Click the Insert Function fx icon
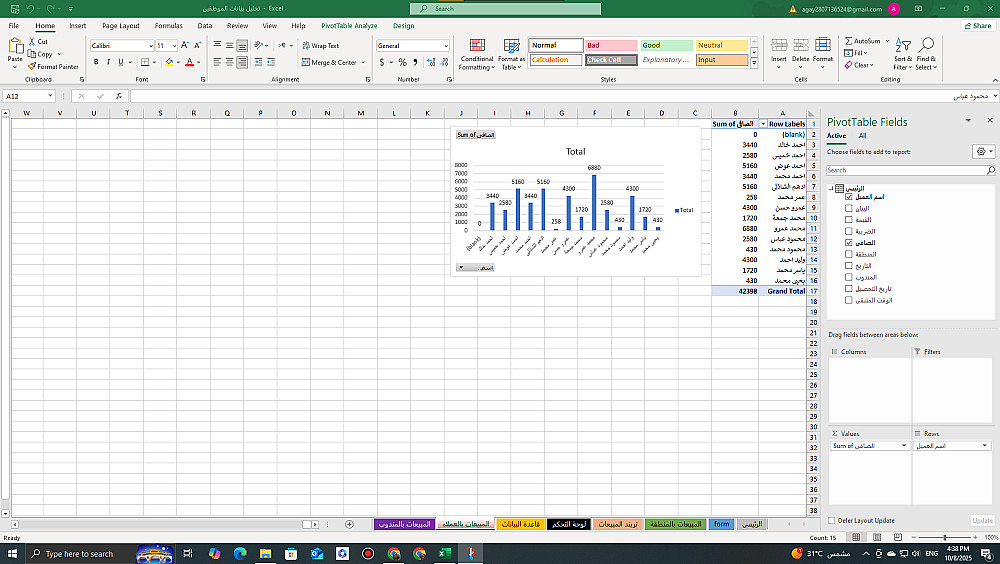The height and width of the screenshot is (564, 1000). [x=119, y=96]
